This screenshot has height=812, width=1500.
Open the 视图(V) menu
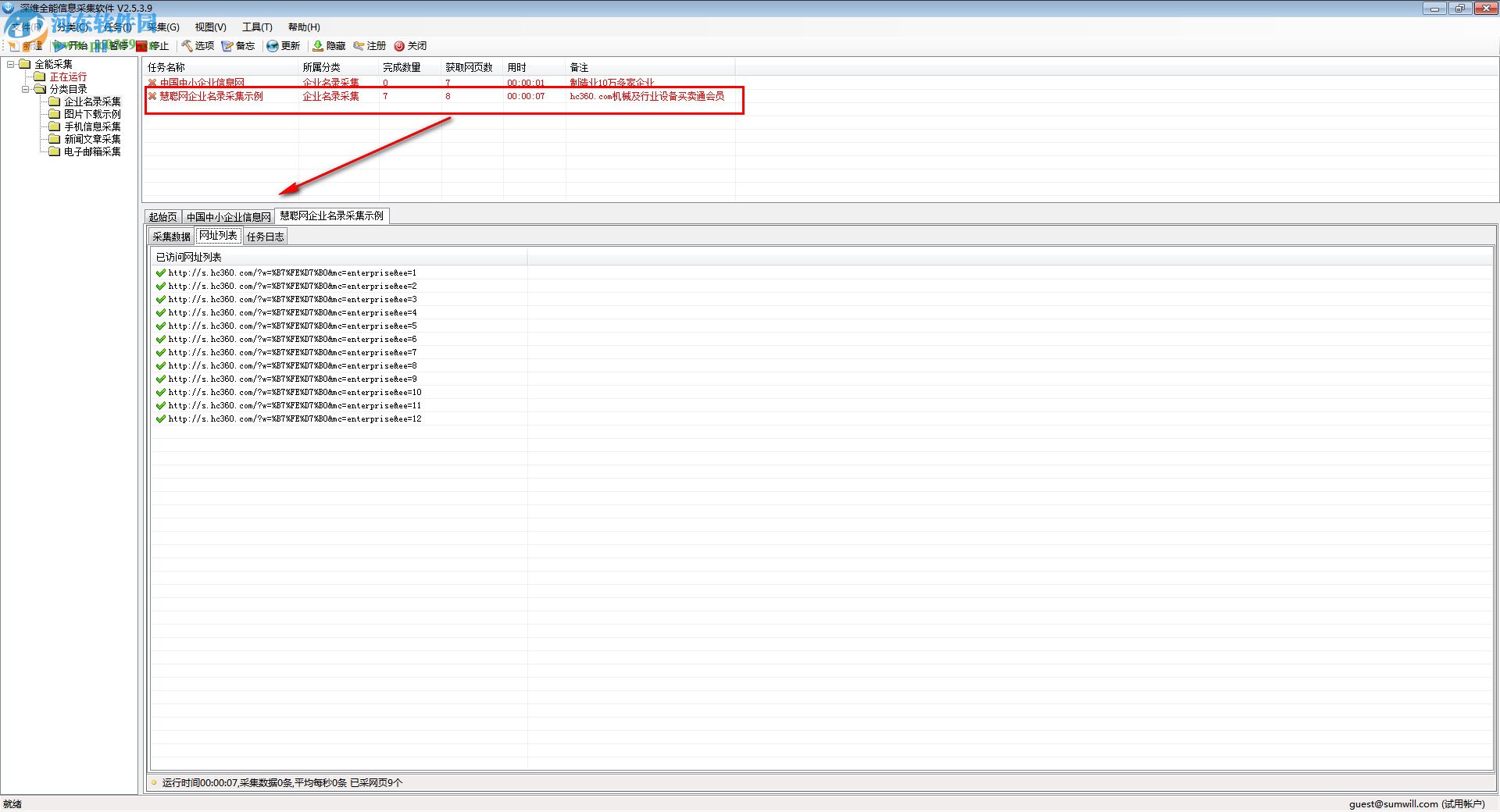tap(210, 27)
